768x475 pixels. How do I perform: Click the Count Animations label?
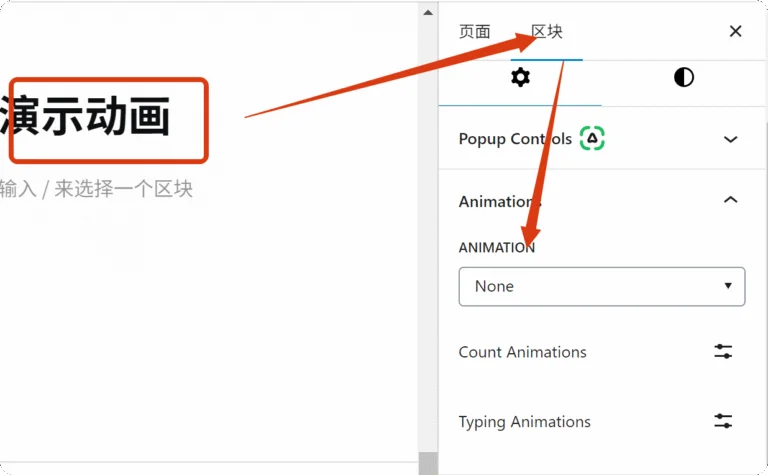click(522, 352)
